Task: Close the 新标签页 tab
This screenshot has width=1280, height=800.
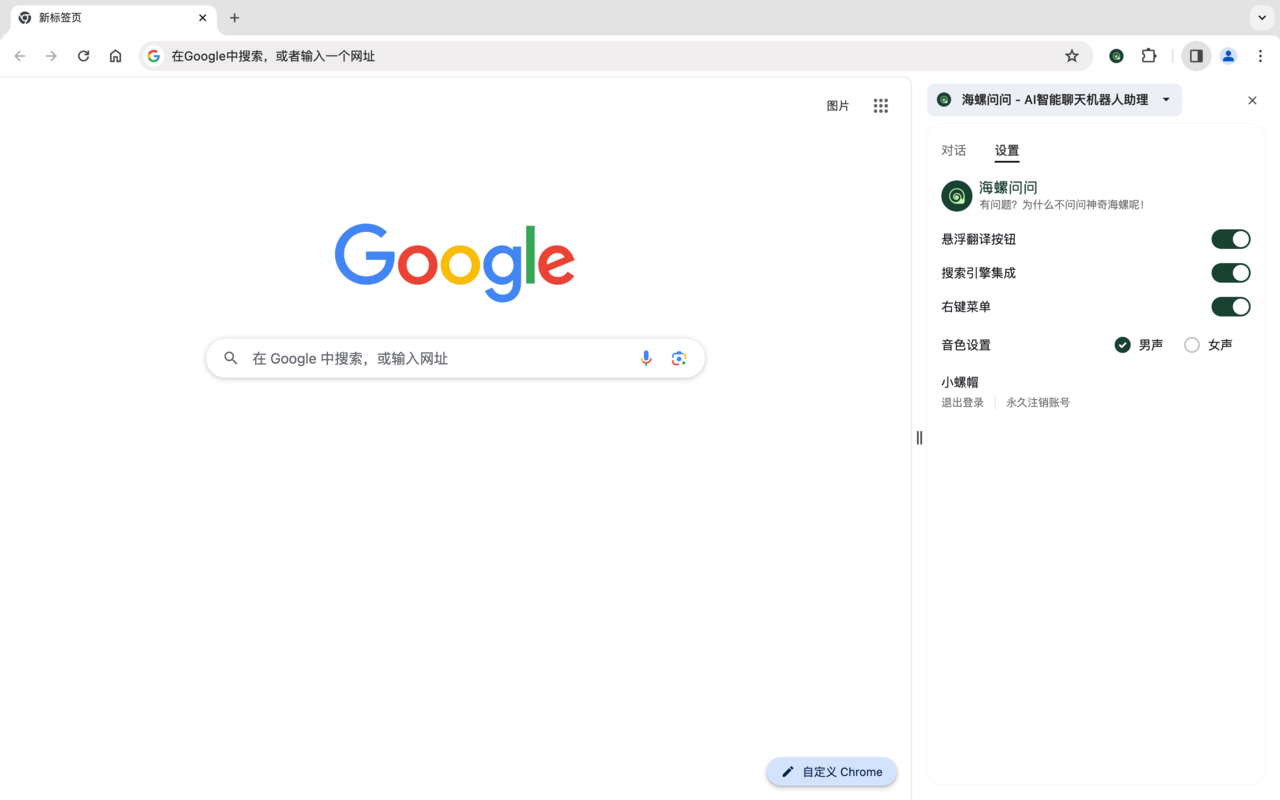Action: pos(203,18)
